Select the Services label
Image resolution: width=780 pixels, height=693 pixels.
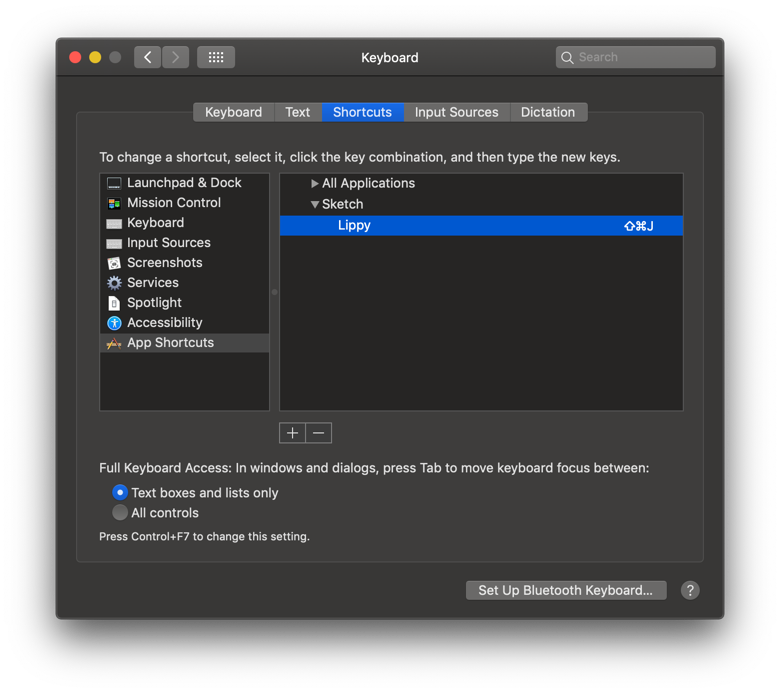pos(153,283)
